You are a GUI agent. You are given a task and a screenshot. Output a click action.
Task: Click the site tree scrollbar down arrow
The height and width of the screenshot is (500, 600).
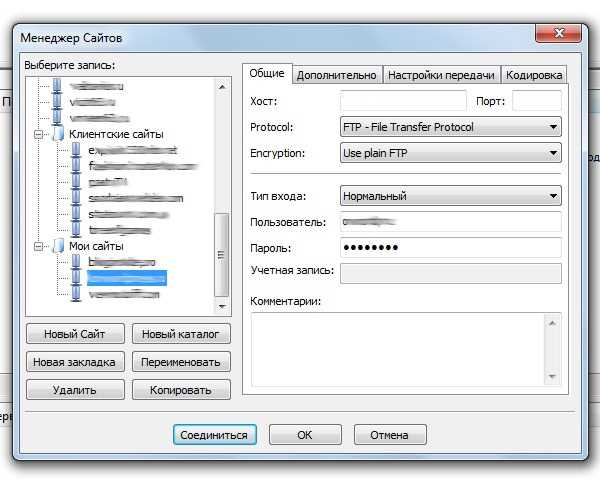pyautogui.click(x=222, y=306)
